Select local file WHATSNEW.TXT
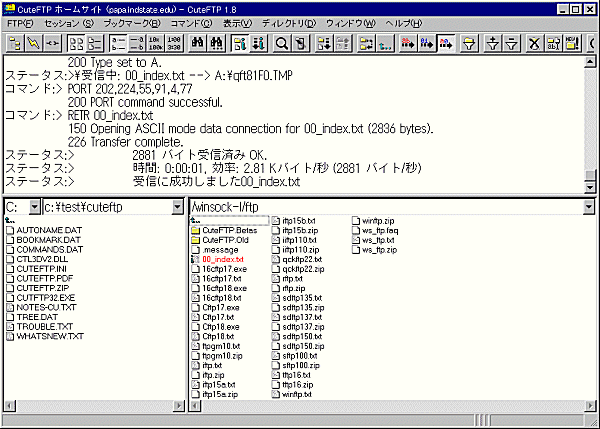Viewport: 600px width, 429px height. coord(45,336)
